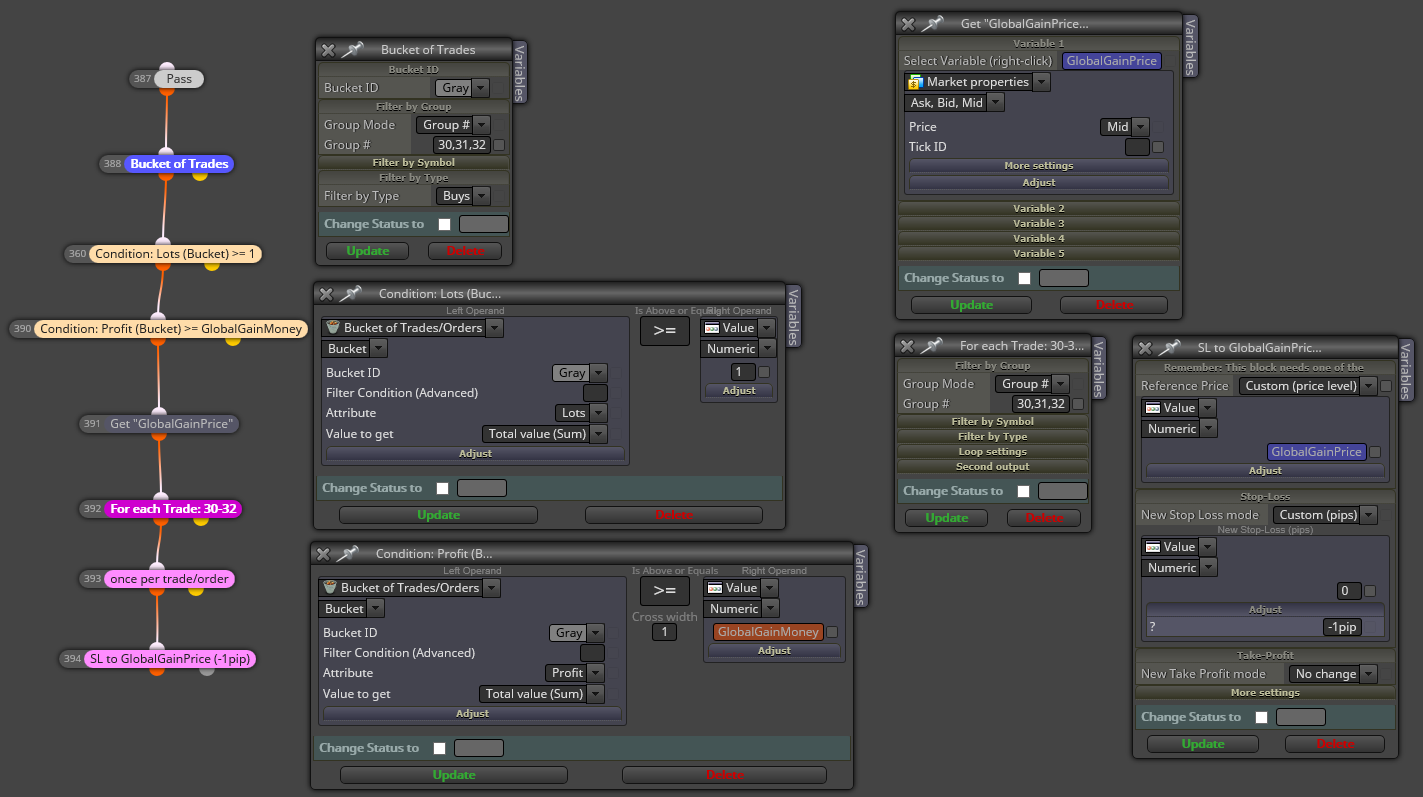Close the SL to GlobalGainPrice panel

(1145, 347)
